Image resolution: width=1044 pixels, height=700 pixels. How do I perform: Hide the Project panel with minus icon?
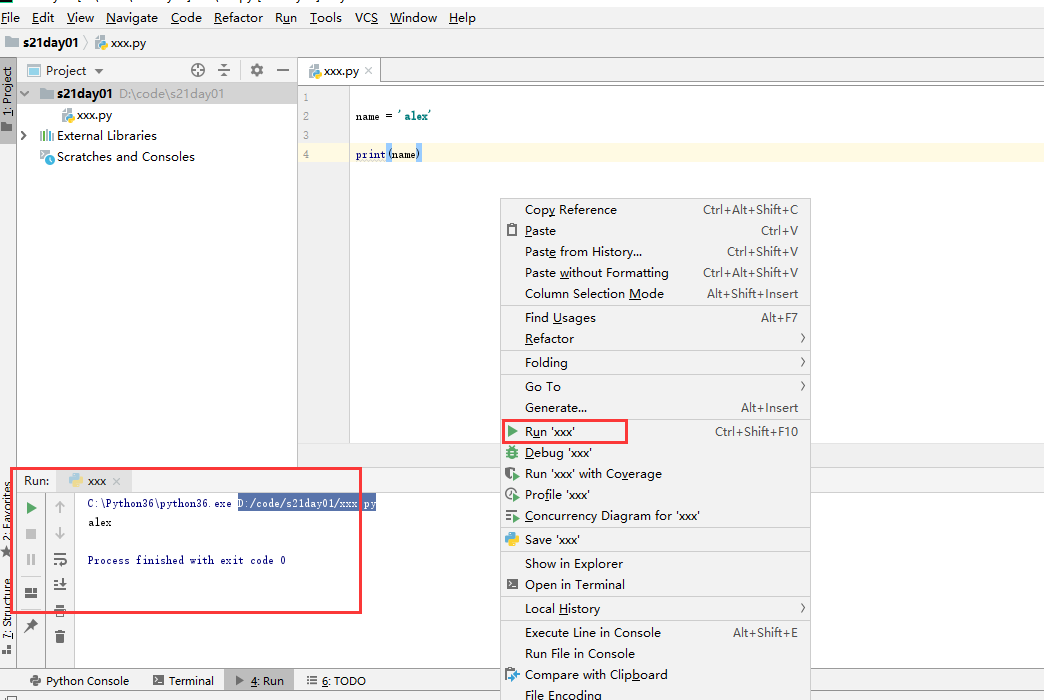(283, 70)
